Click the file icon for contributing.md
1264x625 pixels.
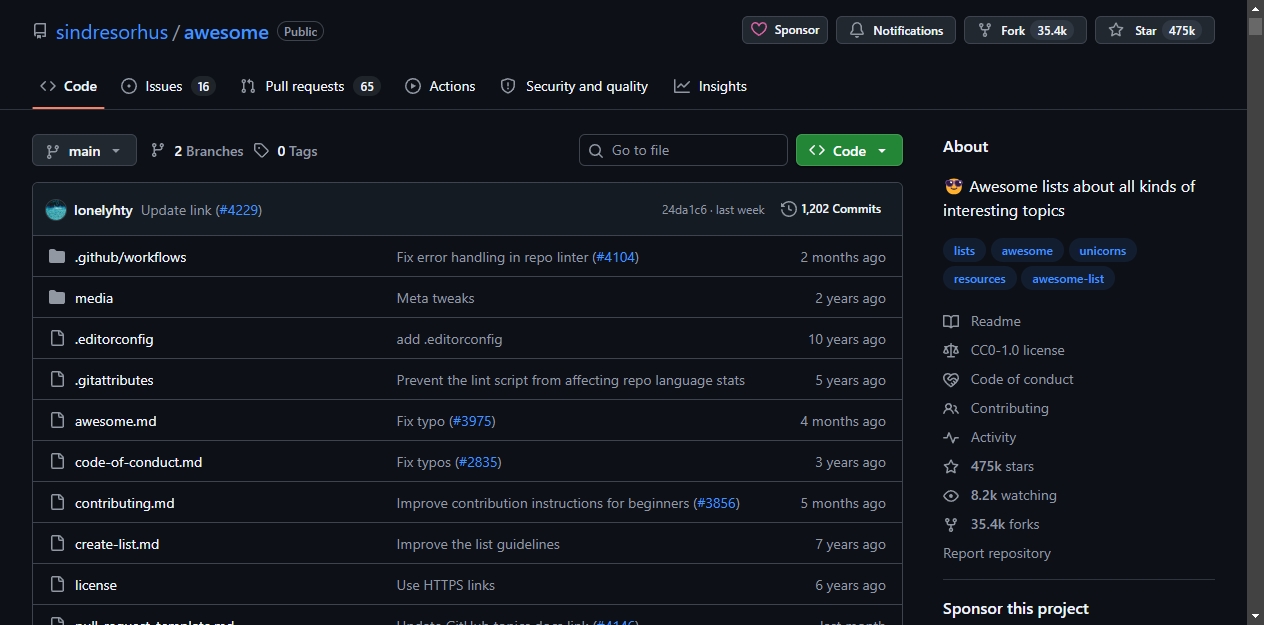click(57, 503)
